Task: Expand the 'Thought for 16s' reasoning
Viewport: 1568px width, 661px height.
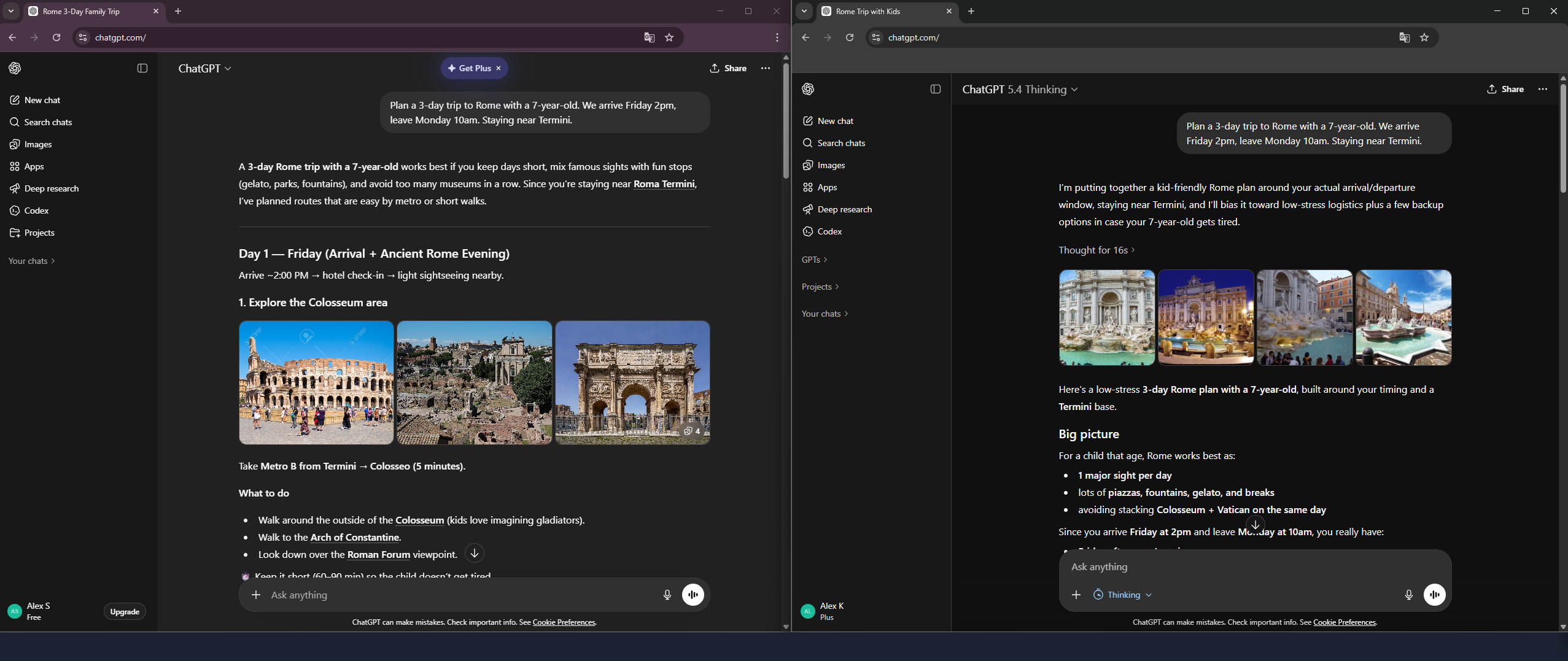Action: [1096, 250]
